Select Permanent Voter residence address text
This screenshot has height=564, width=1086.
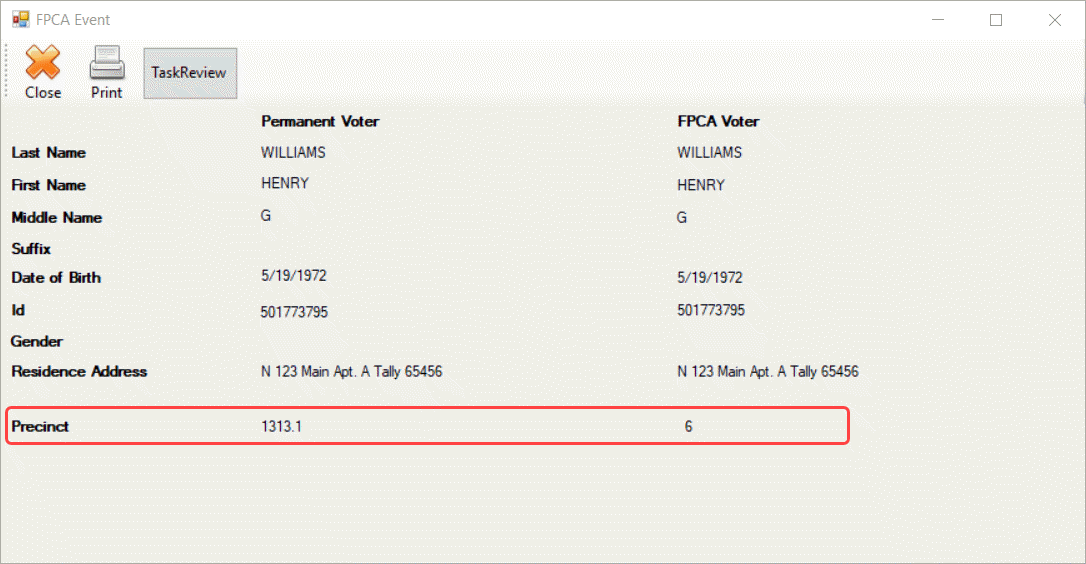tap(351, 371)
